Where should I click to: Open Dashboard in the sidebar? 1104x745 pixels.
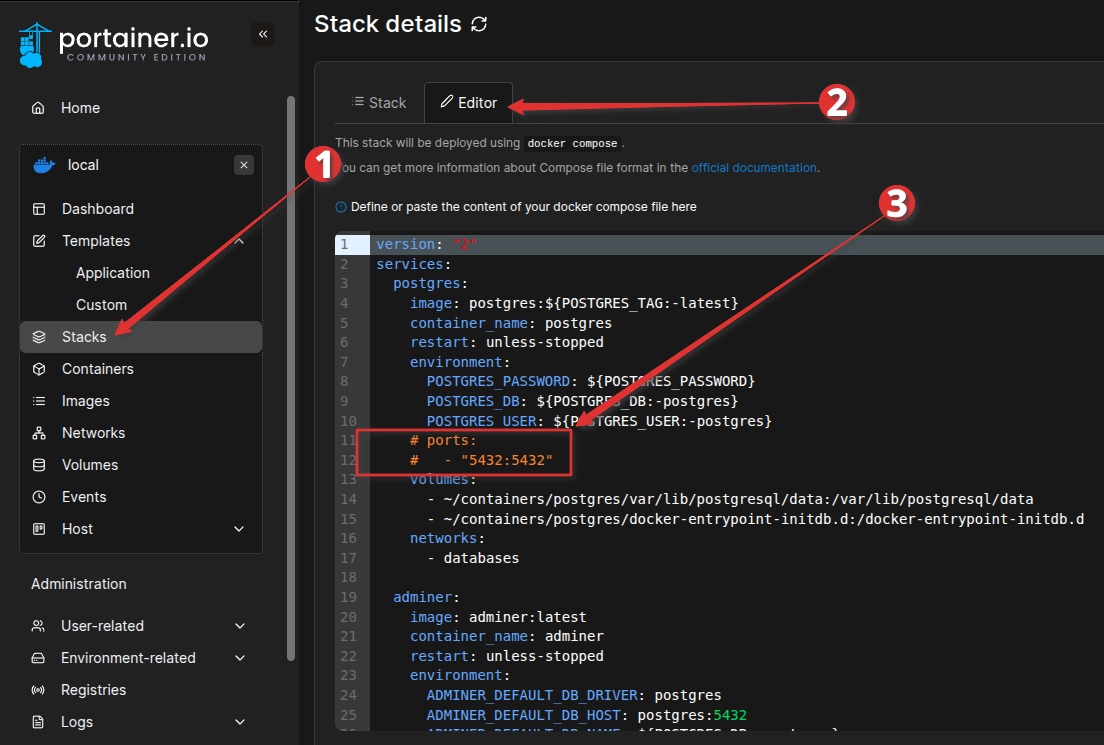98,209
